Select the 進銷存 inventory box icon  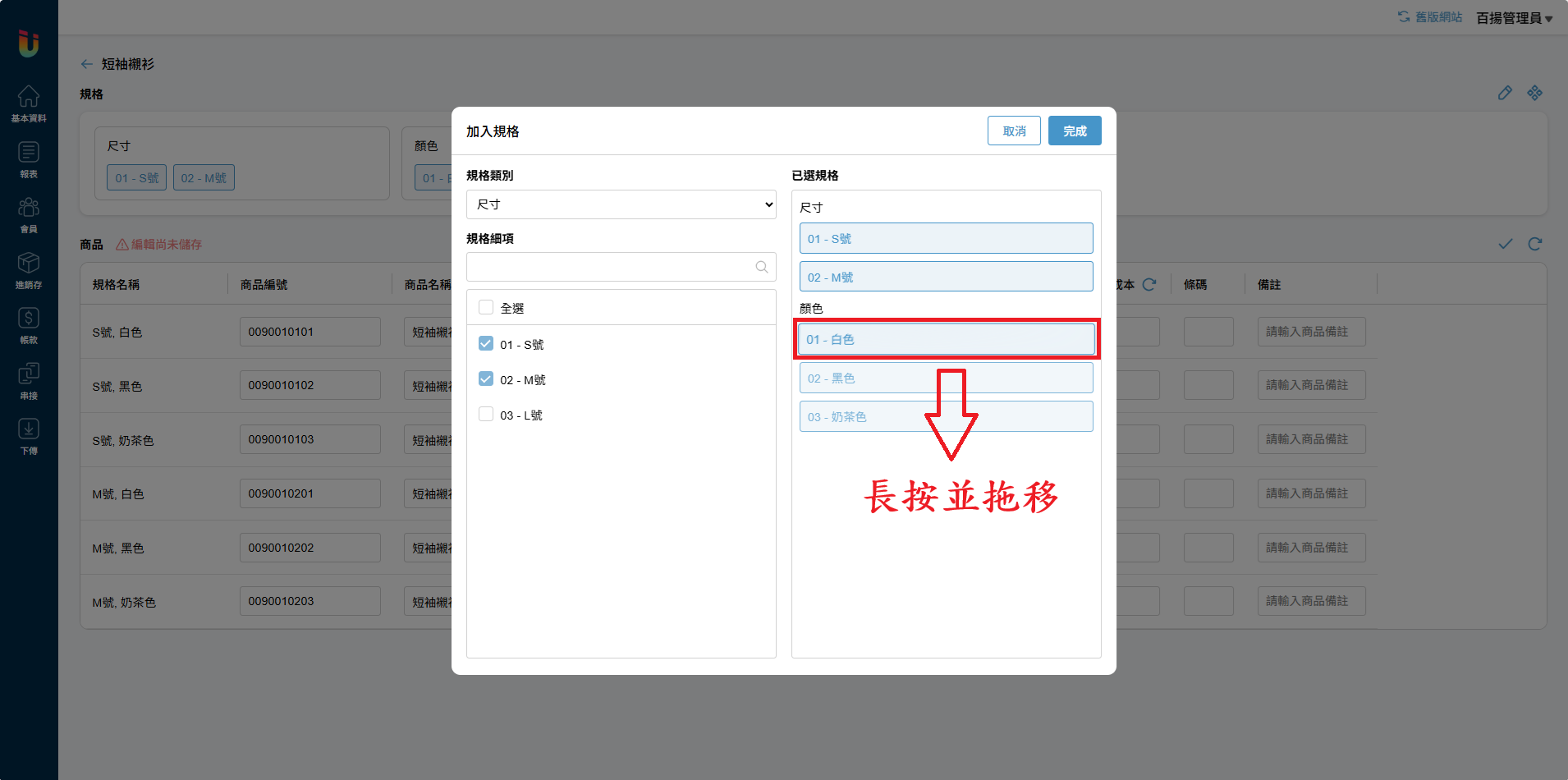pos(29,264)
